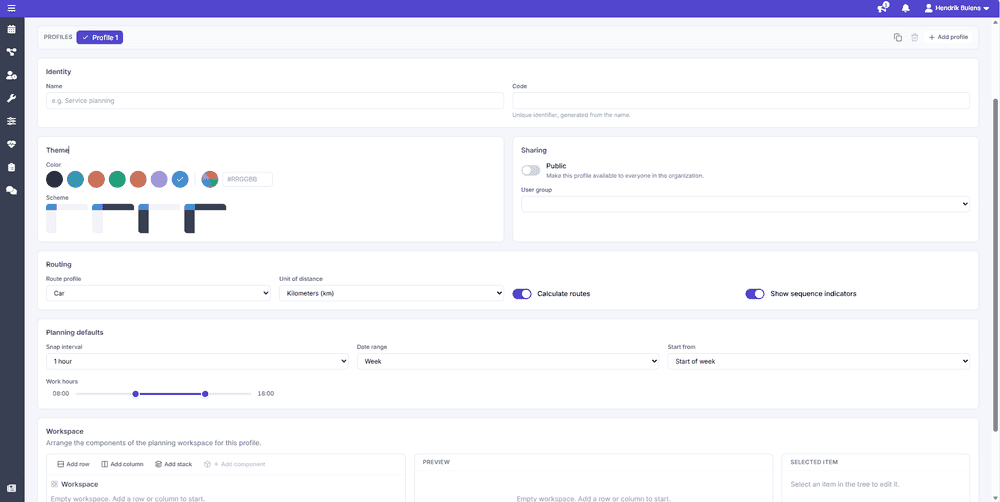Open the Hendrik Bulens user menu
This screenshot has height=502, width=1000.
point(960,8)
